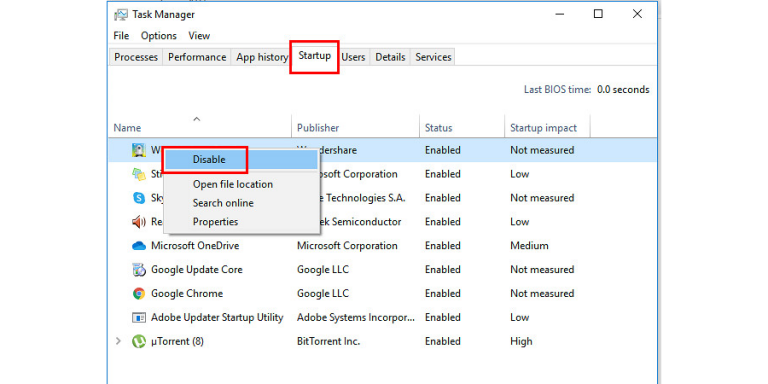768x384 pixels.
Task: Switch to the Performance tab
Action: (x=197, y=57)
